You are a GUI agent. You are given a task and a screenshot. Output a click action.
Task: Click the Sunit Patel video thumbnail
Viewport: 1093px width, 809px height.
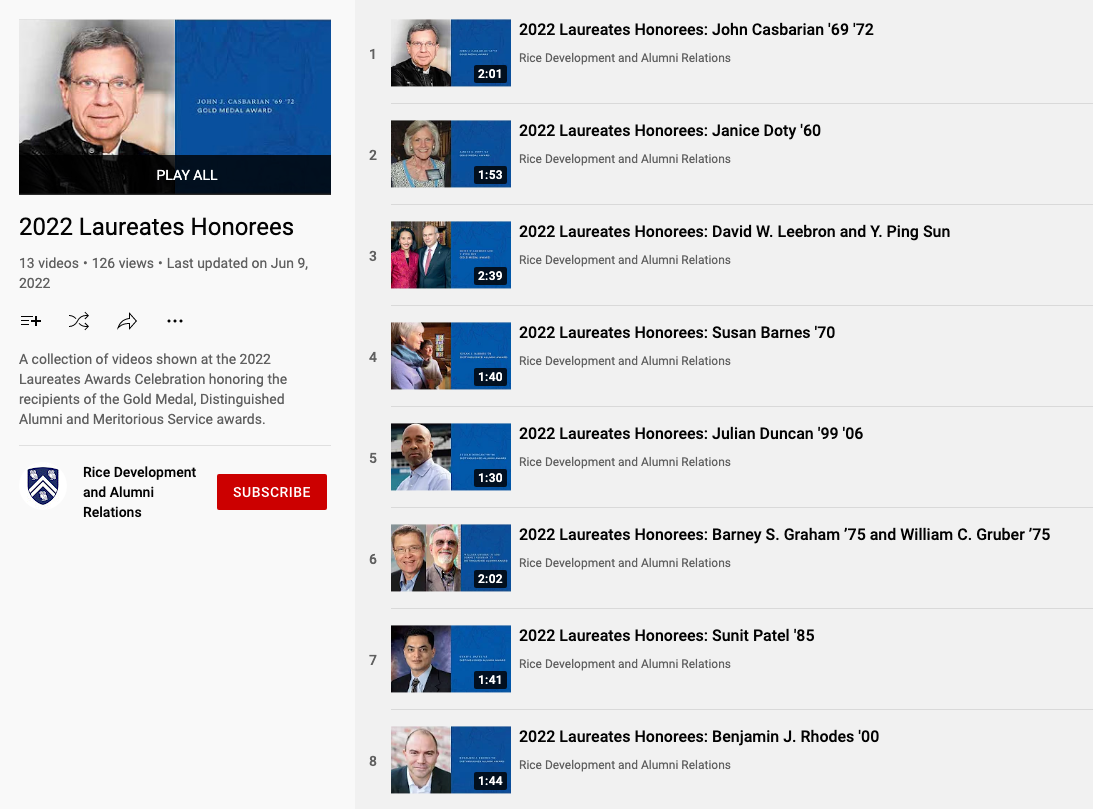[451, 659]
